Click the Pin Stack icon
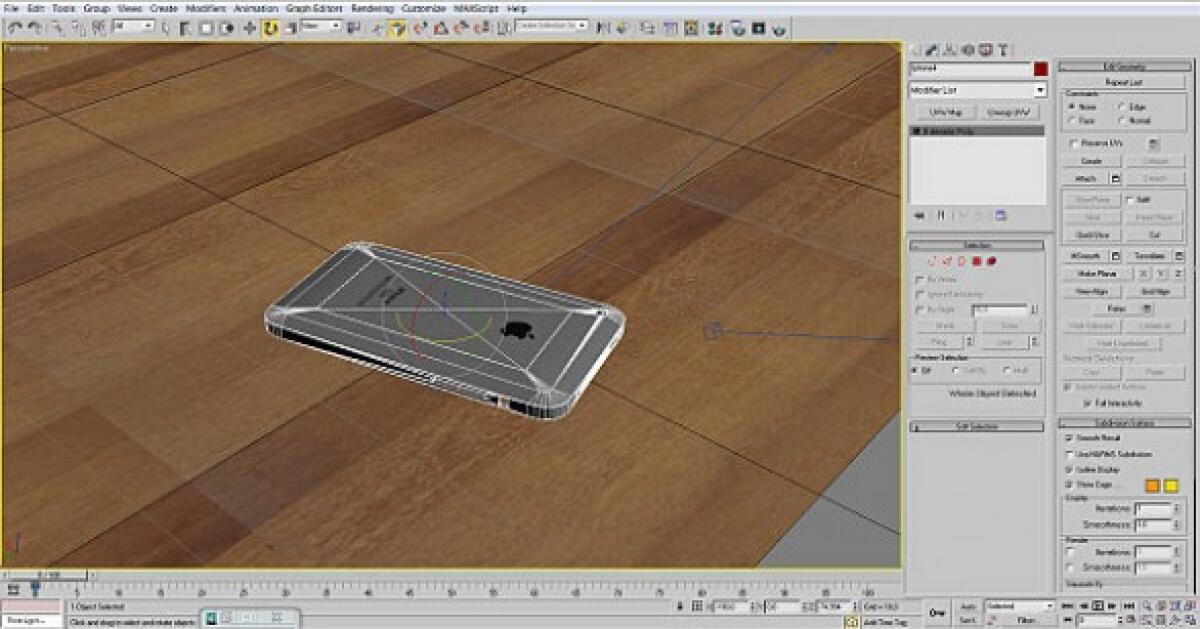 coord(918,215)
